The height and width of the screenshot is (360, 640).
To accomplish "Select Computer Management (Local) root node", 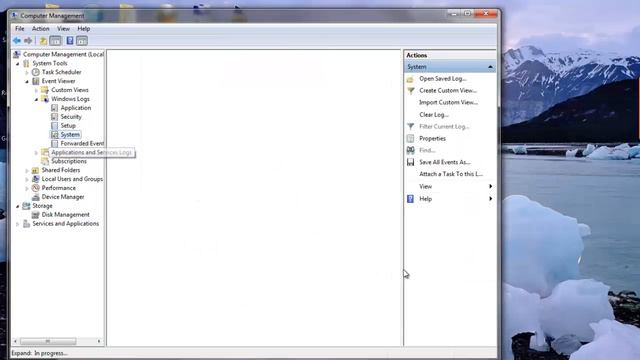I will coord(63,54).
